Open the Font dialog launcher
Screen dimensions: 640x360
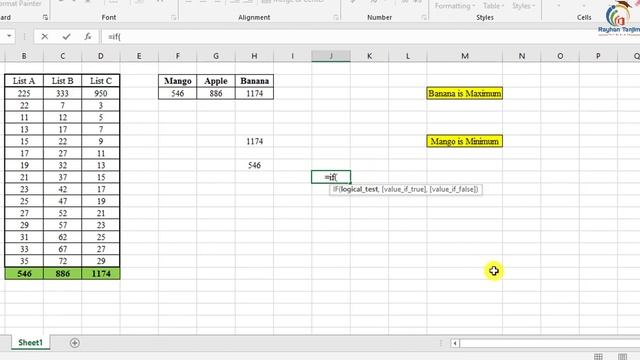pyautogui.click(x=173, y=18)
